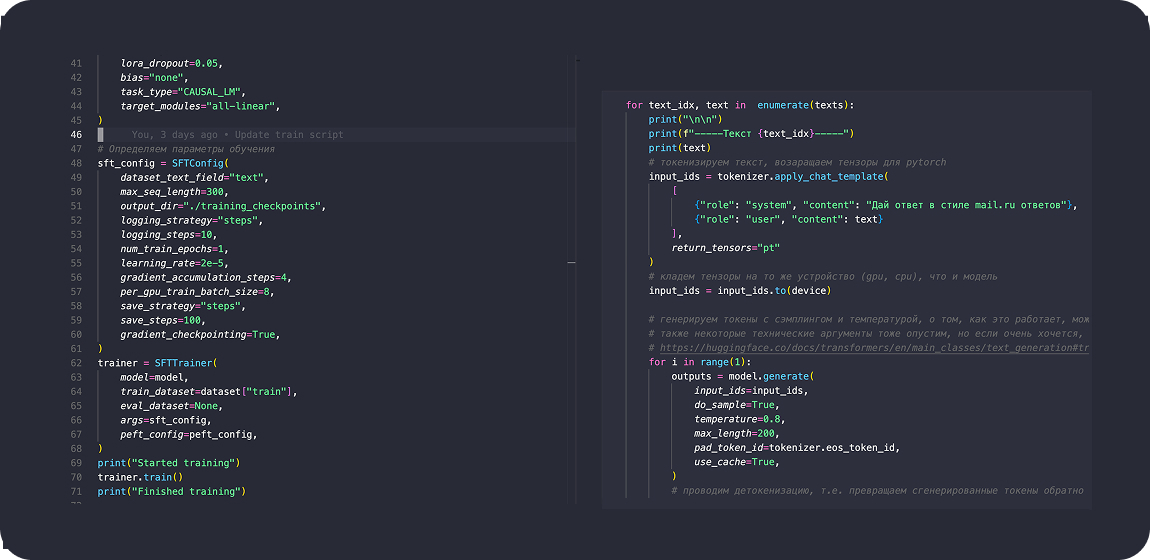Click the 'for i in range(1):' line

point(700,362)
